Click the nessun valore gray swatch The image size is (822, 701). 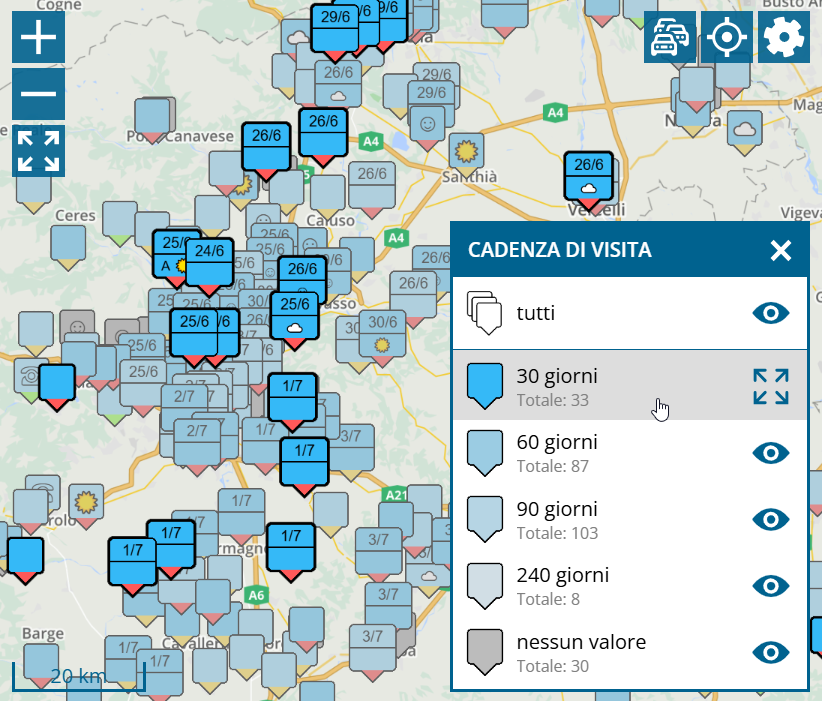click(x=485, y=652)
